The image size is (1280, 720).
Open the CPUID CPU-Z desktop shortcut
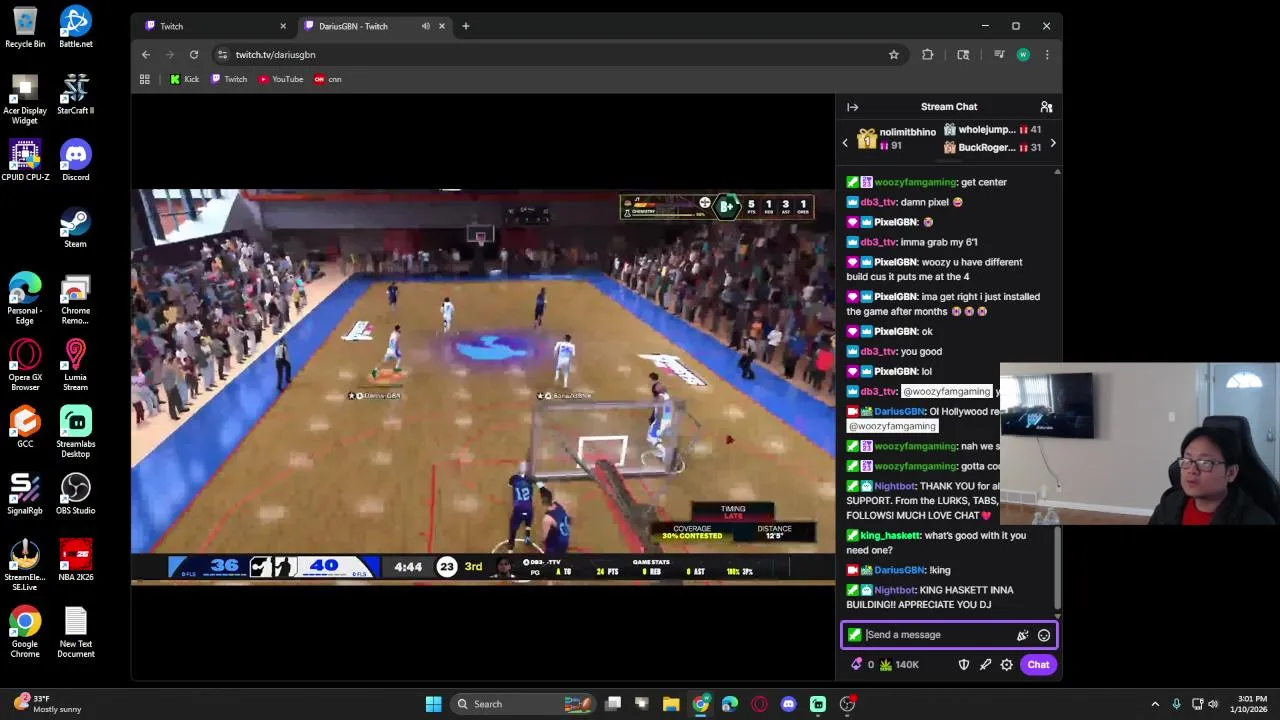[25, 161]
